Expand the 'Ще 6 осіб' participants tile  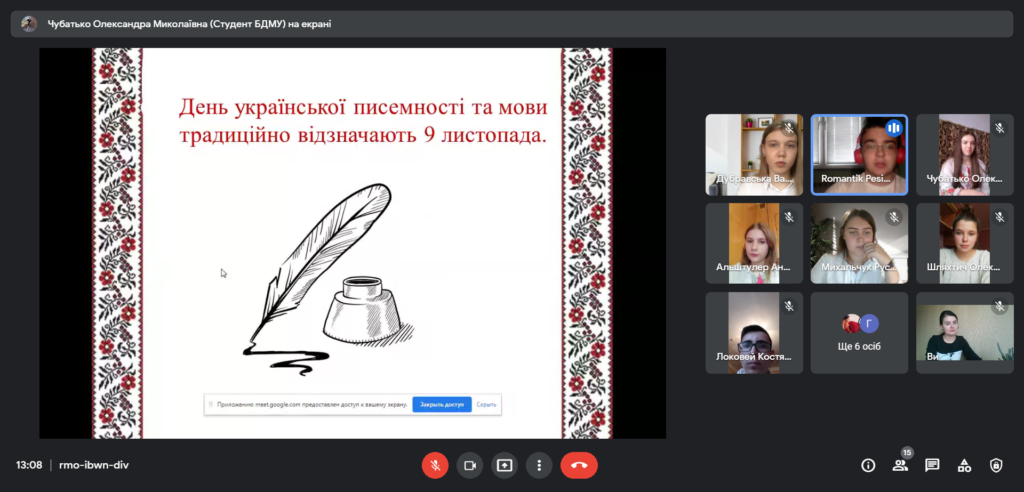[859, 333]
